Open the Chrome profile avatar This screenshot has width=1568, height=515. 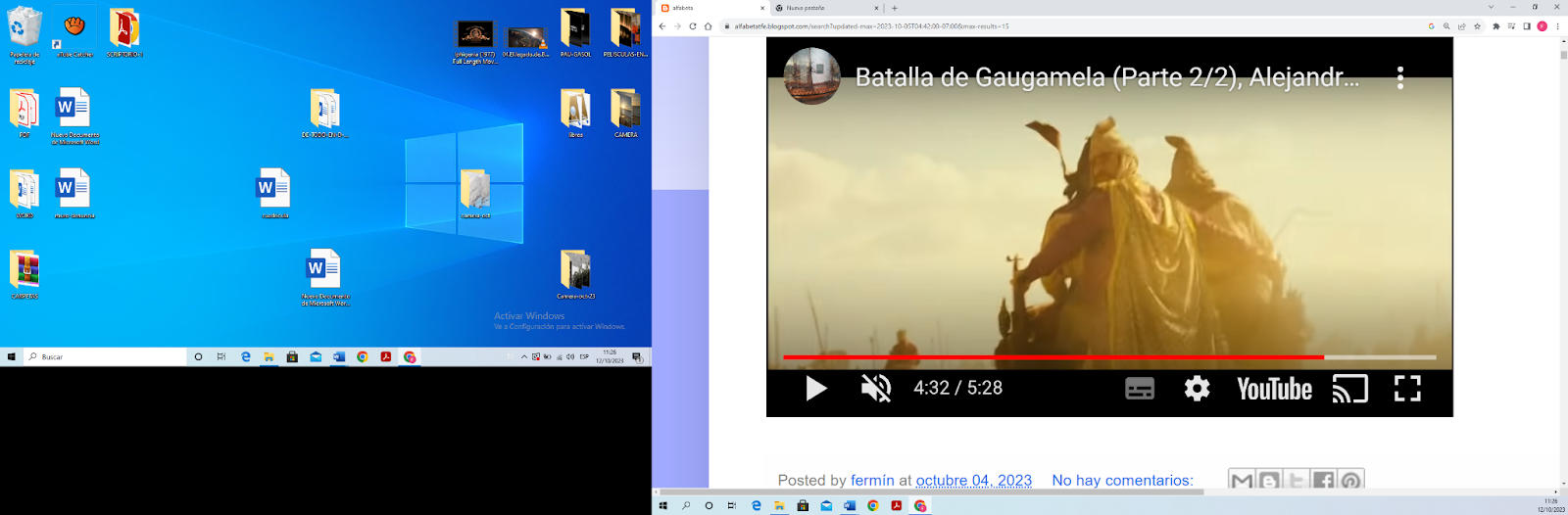pyautogui.click(x=1542, y=26)
